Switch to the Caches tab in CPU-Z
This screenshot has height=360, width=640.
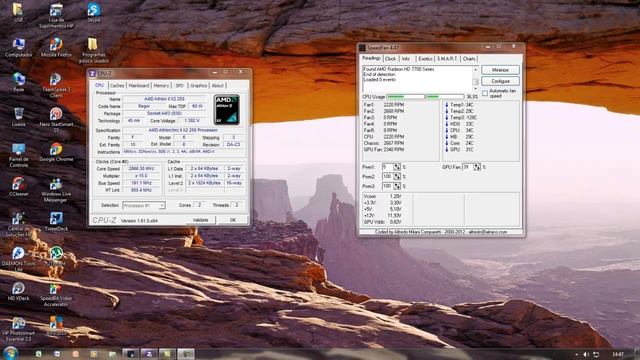click(117, 85)
